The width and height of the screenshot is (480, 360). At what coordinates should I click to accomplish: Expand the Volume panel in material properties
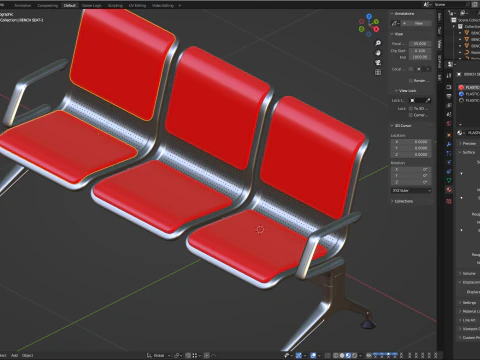467,273
